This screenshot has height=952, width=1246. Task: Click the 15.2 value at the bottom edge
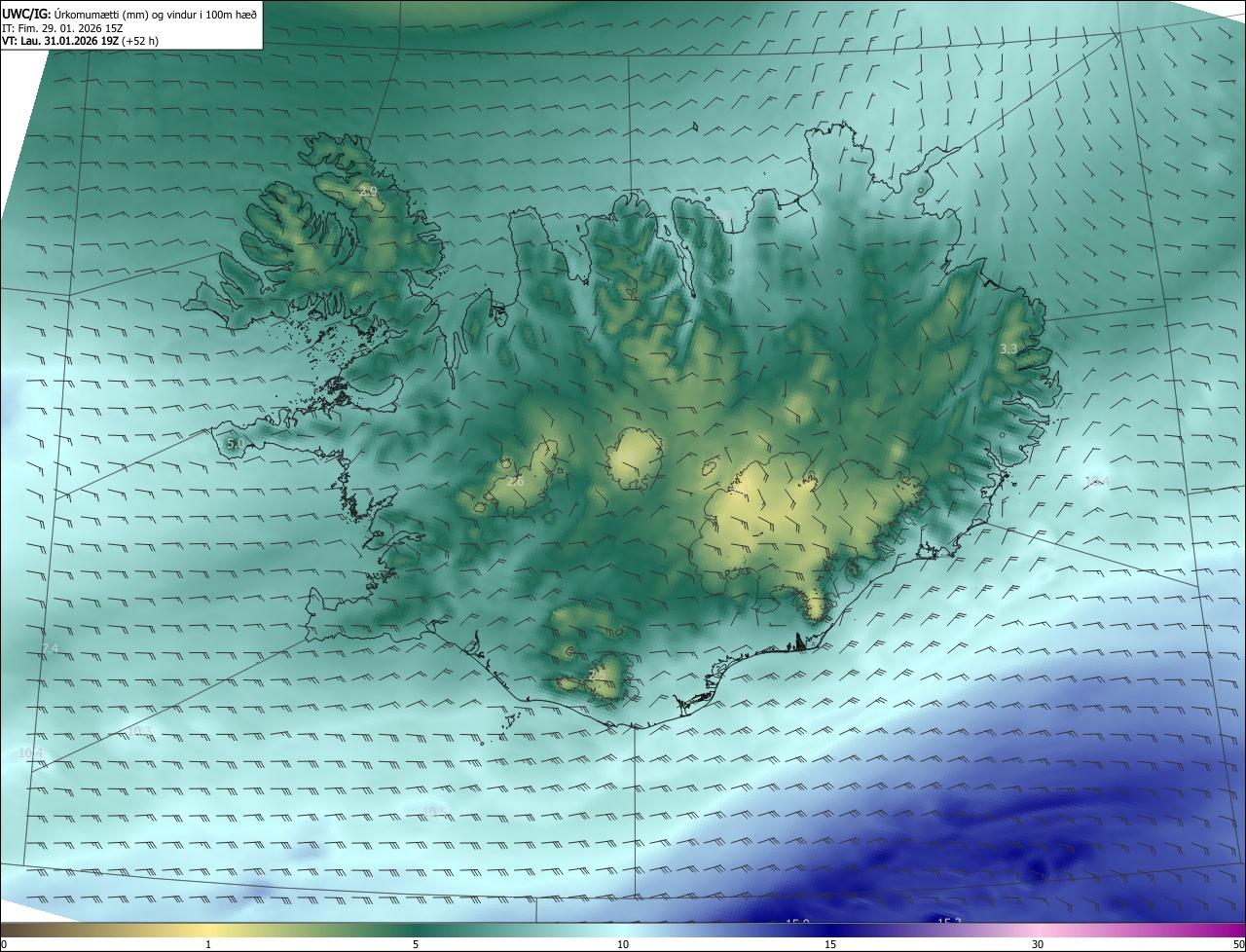pyautogui.click(x=949, y=921)
